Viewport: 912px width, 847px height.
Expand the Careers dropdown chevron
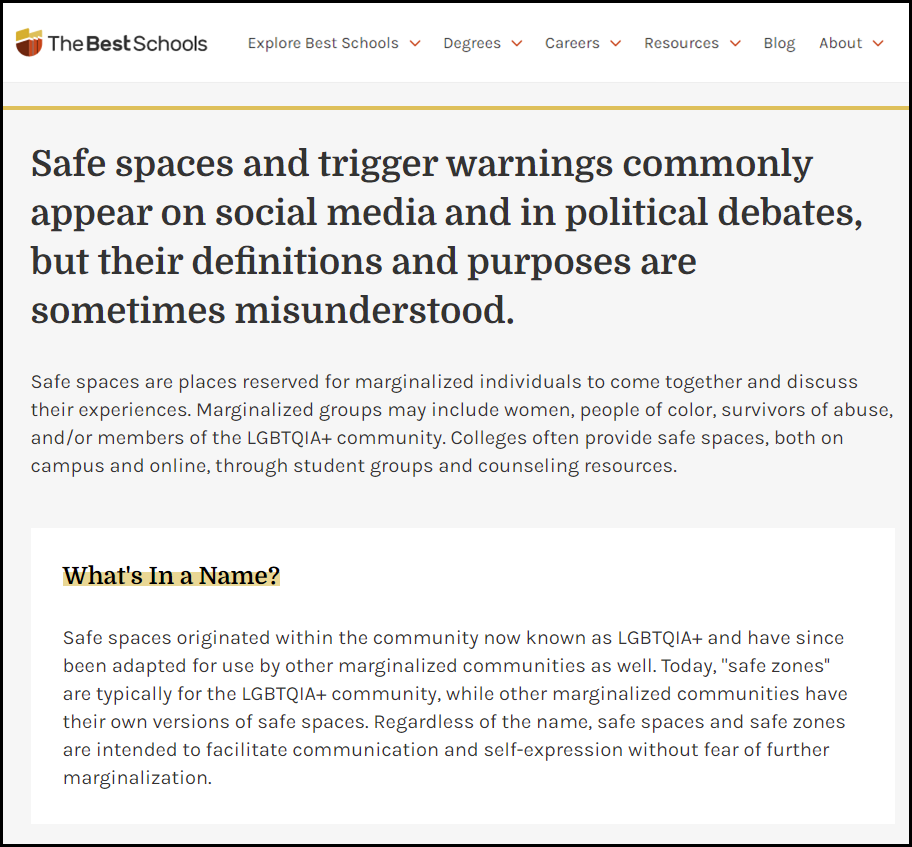tap(616, 43)
